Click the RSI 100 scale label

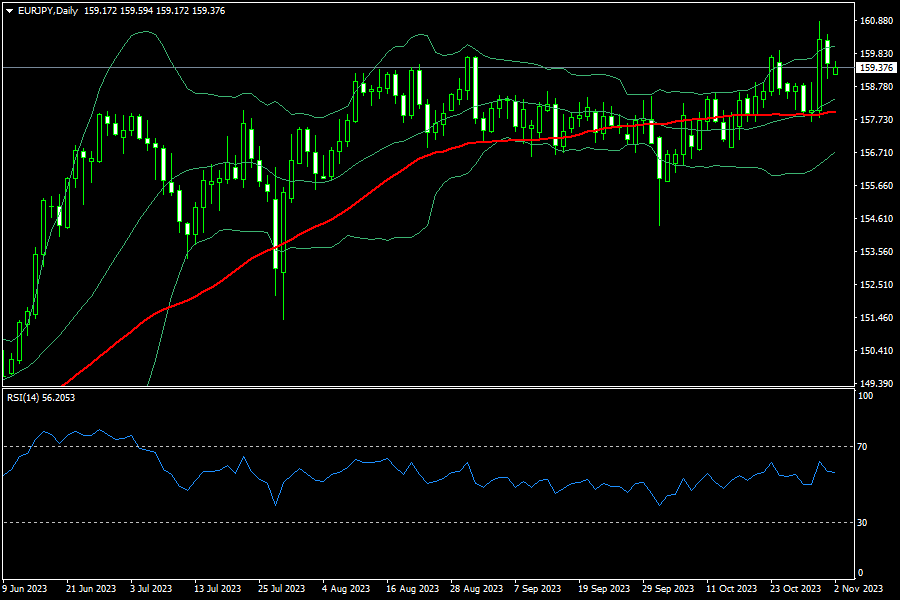865,396
